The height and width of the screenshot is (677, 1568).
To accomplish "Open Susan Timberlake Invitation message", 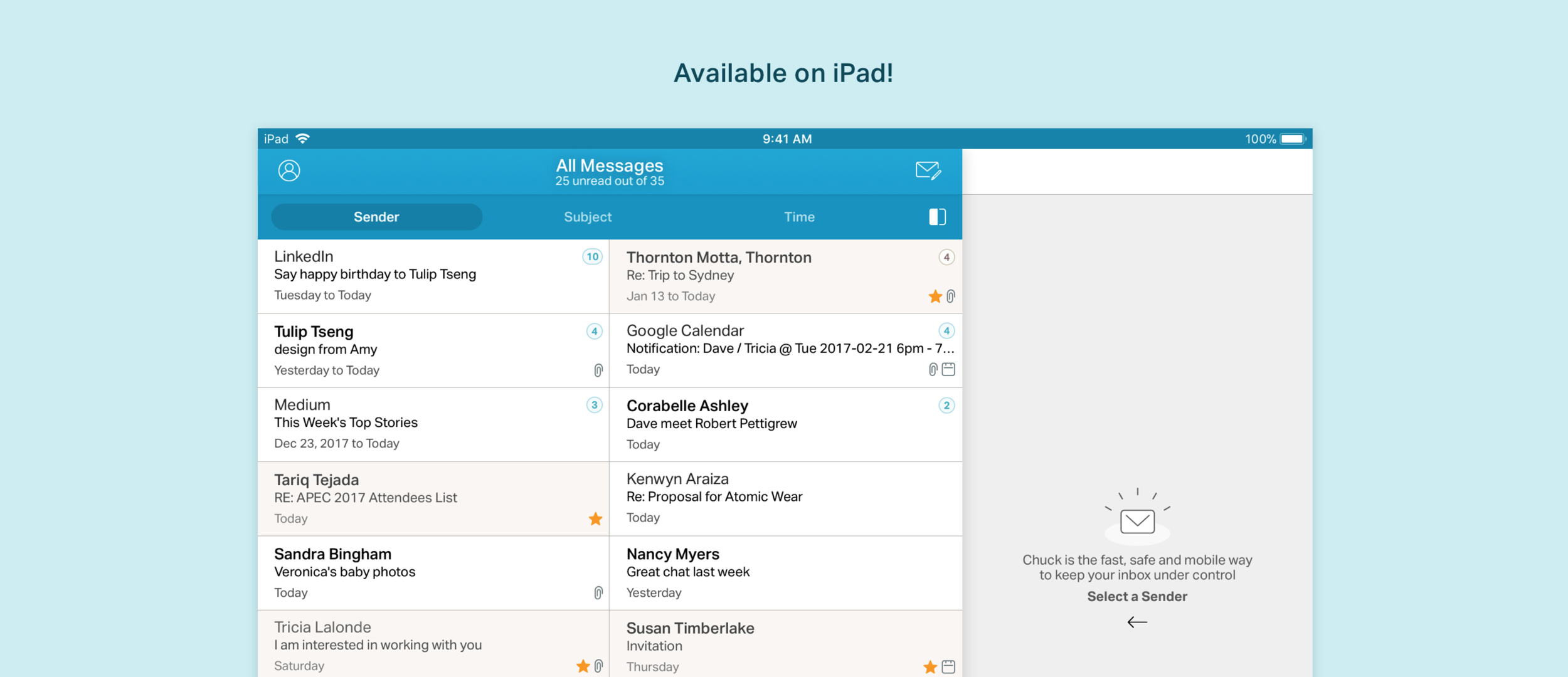I will pyautogui.click(x=786, y=644).
